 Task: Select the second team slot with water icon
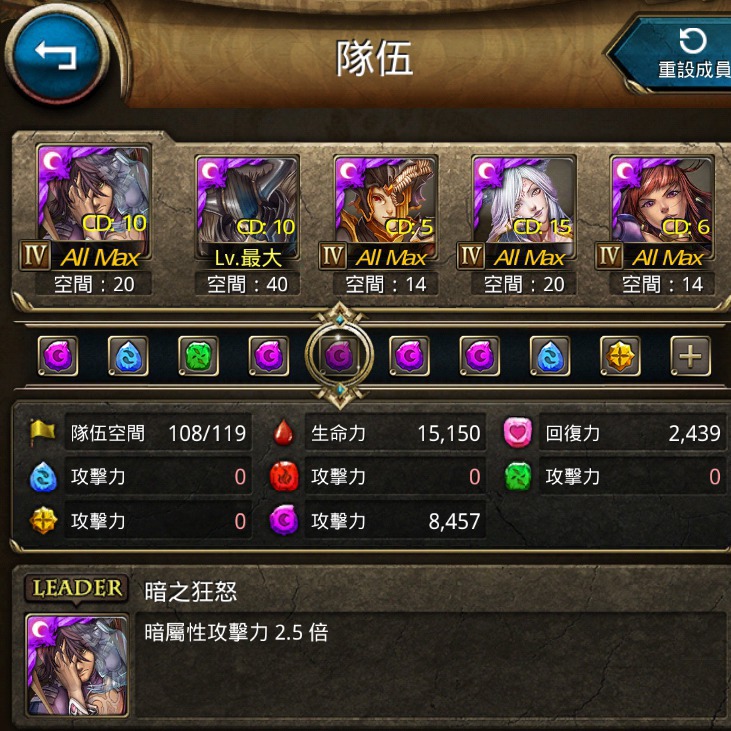tap(128, 356)
